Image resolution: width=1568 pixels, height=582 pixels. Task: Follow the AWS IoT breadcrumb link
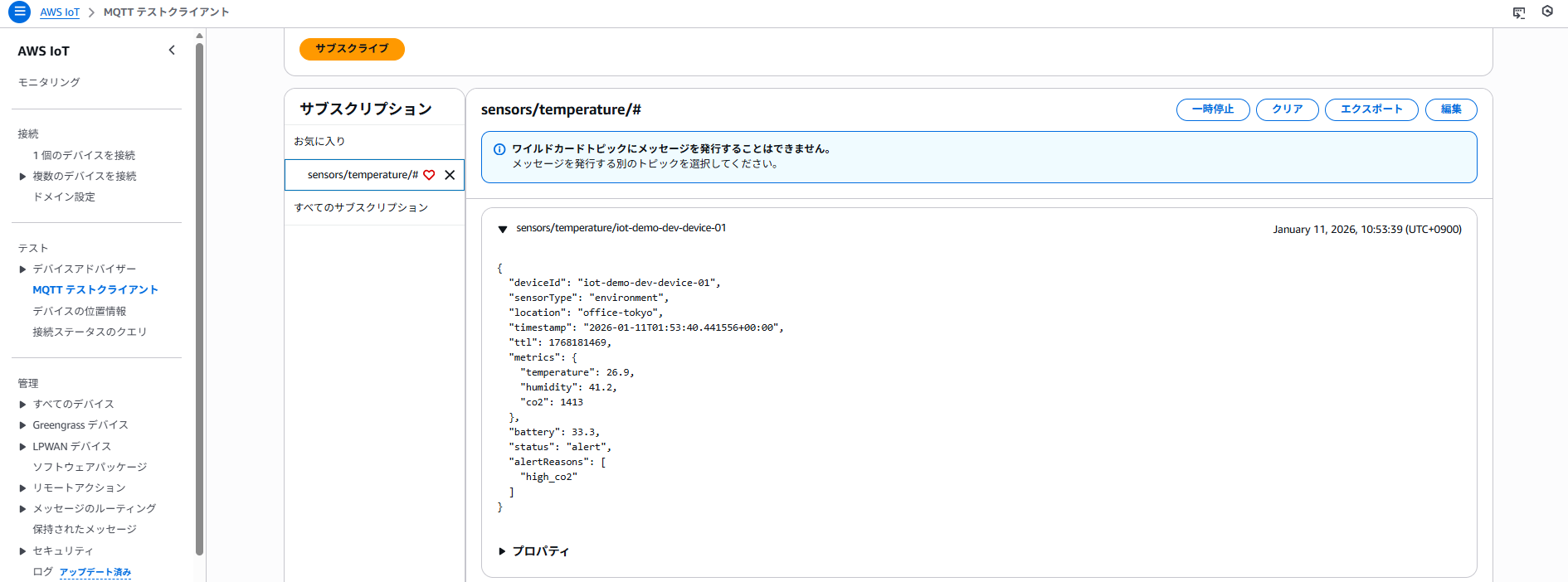pos(60,12)
